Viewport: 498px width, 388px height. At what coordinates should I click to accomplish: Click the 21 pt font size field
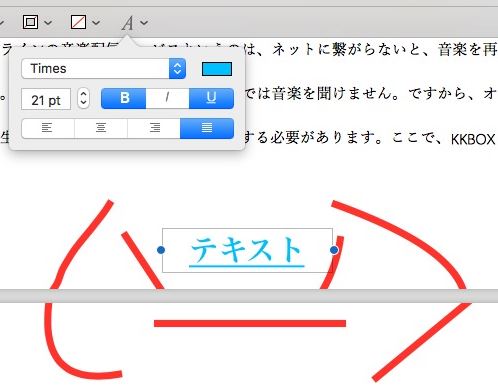coord(46,99)
